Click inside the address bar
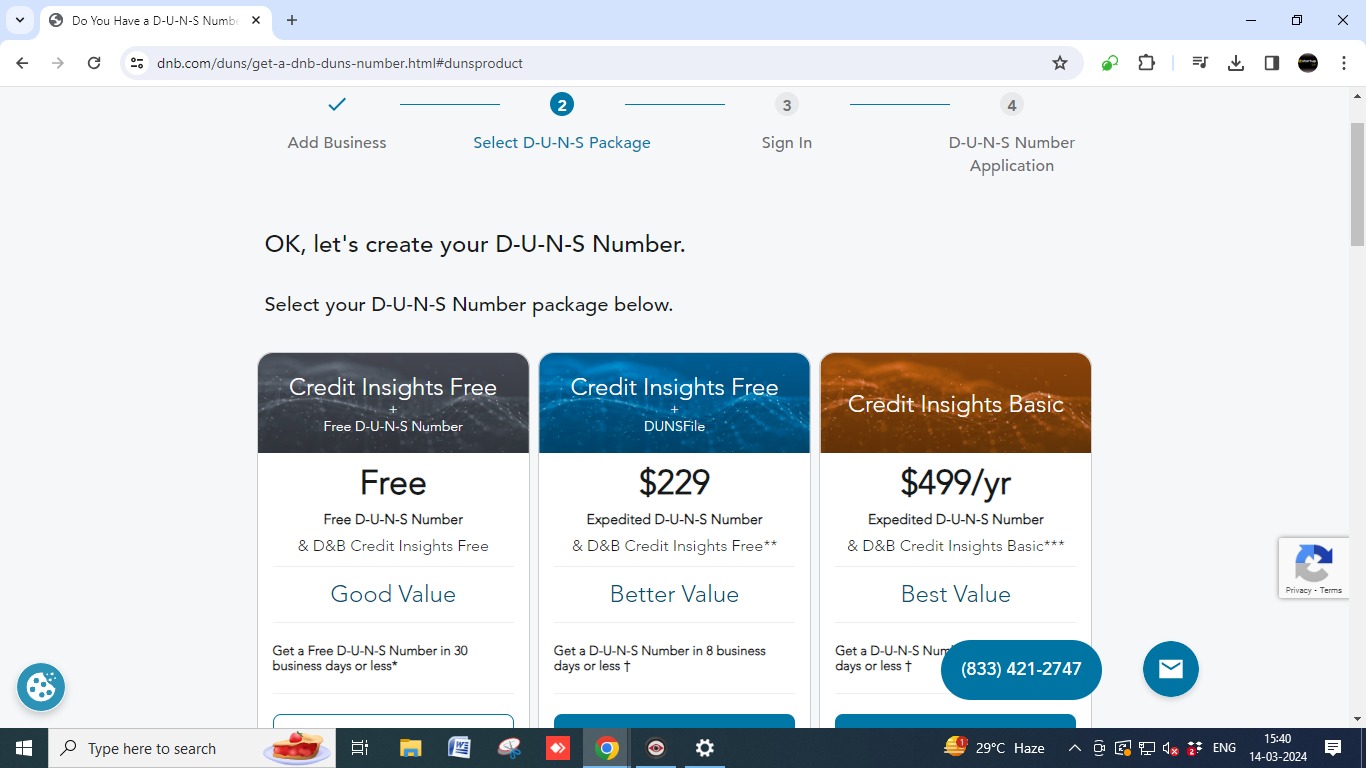This screenshot has height=768, width=1366. 400,62
